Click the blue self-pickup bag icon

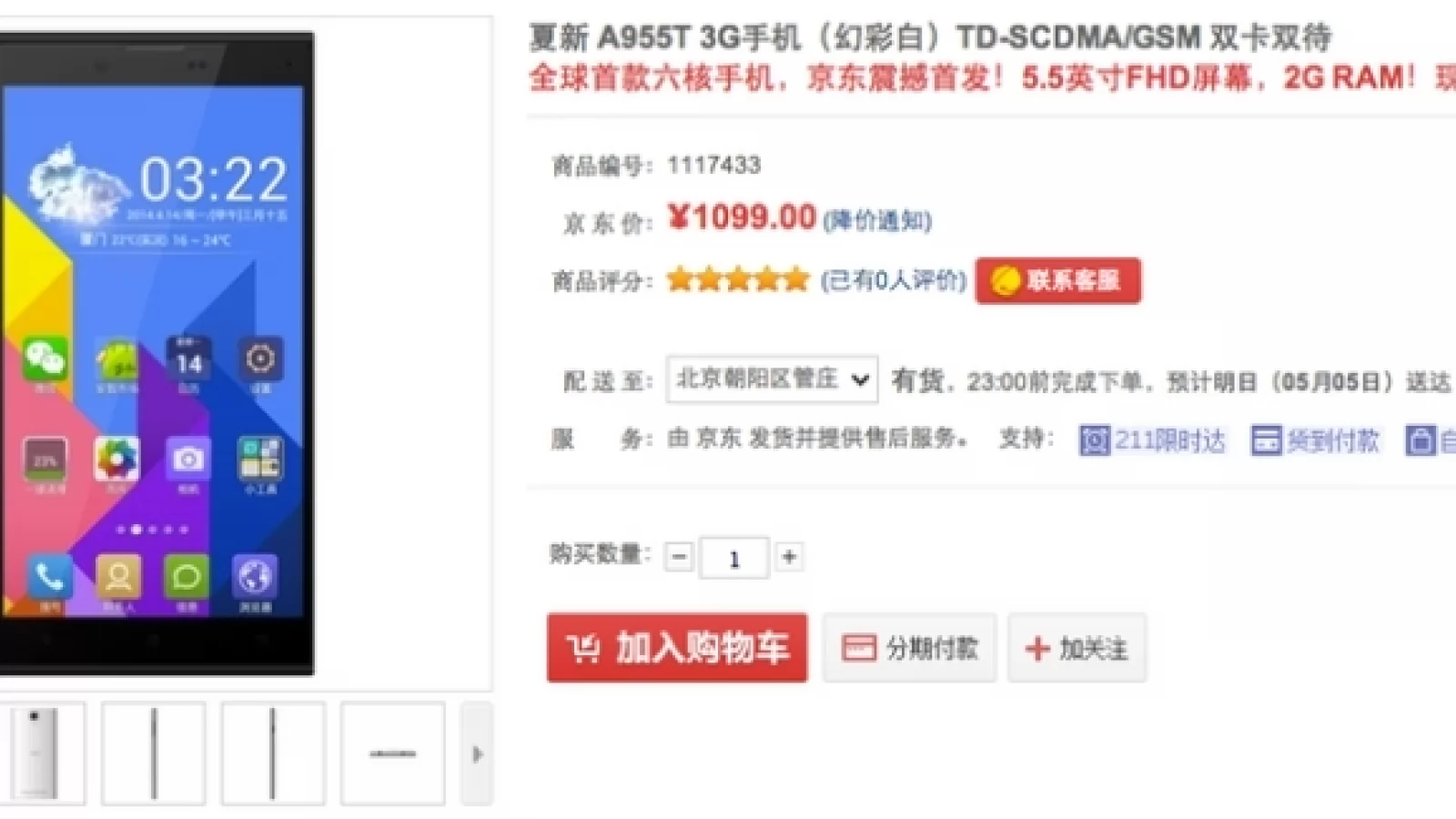[x=1421, y=440]
